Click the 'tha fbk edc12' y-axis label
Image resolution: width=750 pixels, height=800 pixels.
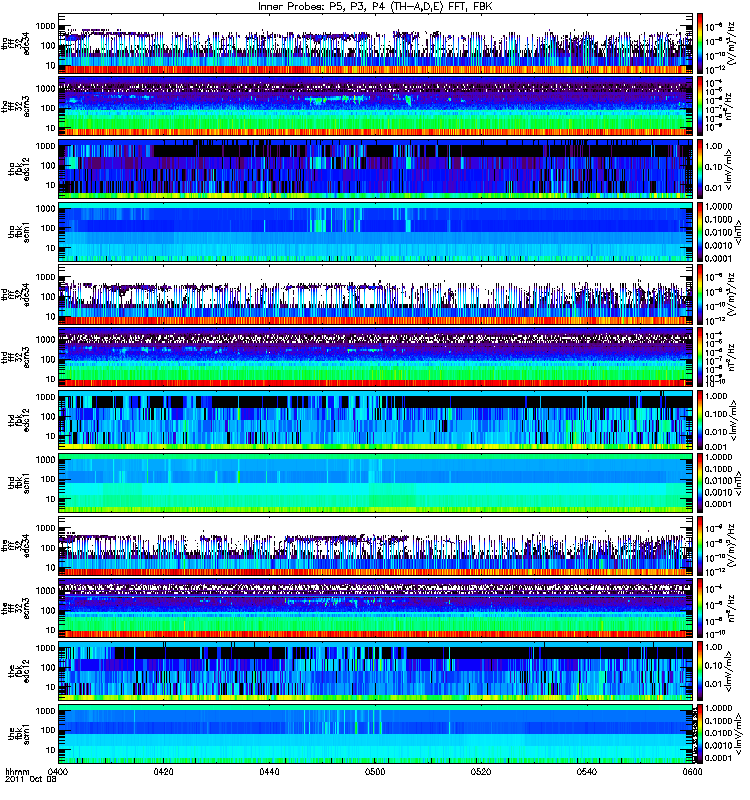pos(19,169)
